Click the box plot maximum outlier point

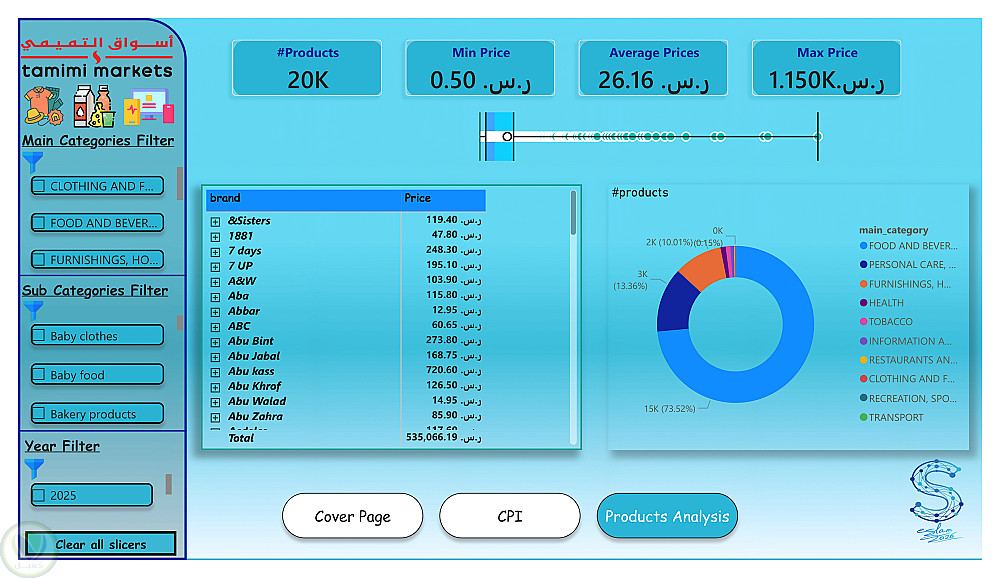tap(818, 137)
